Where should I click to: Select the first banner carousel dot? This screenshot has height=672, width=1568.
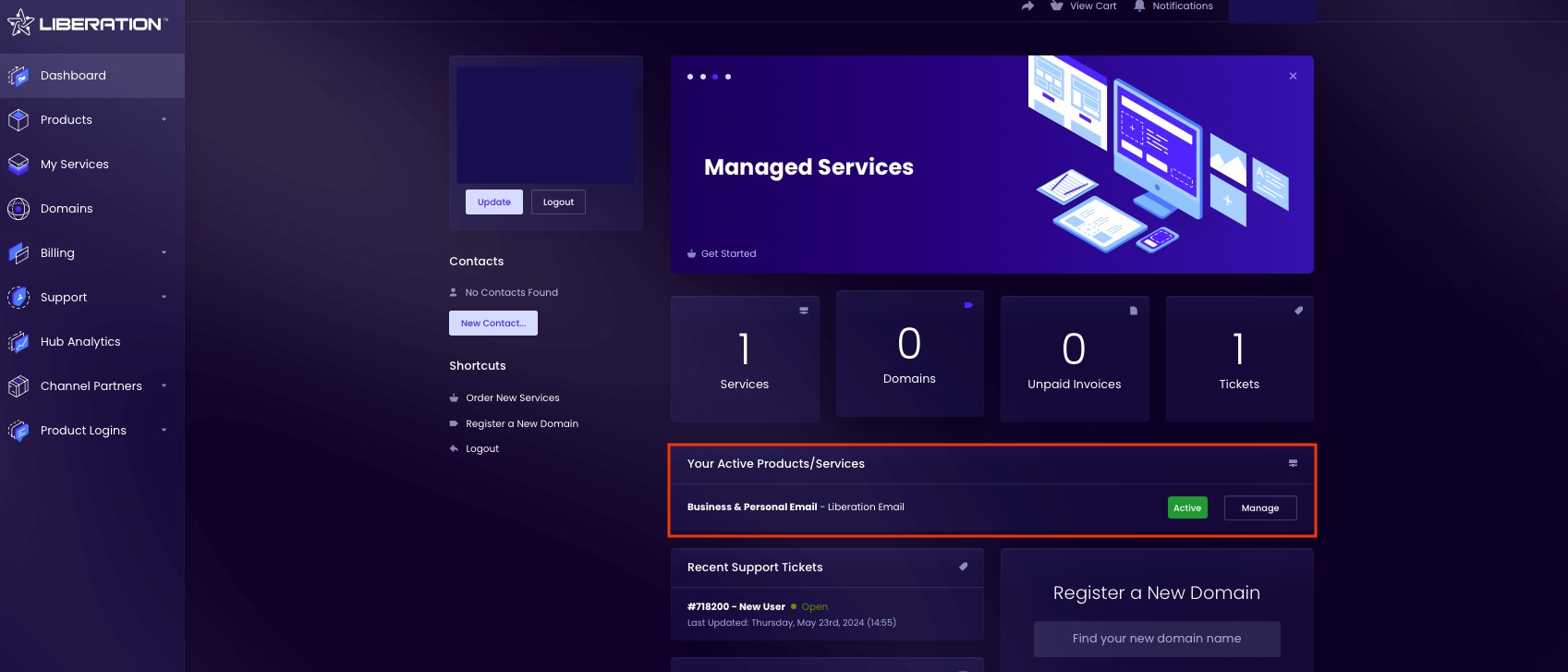point(690,77)
